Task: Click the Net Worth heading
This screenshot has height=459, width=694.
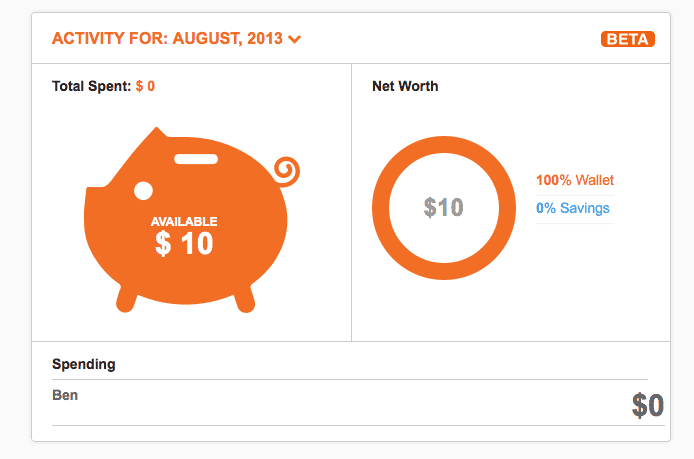Action: pyautogui.click(x=405, y=86)
